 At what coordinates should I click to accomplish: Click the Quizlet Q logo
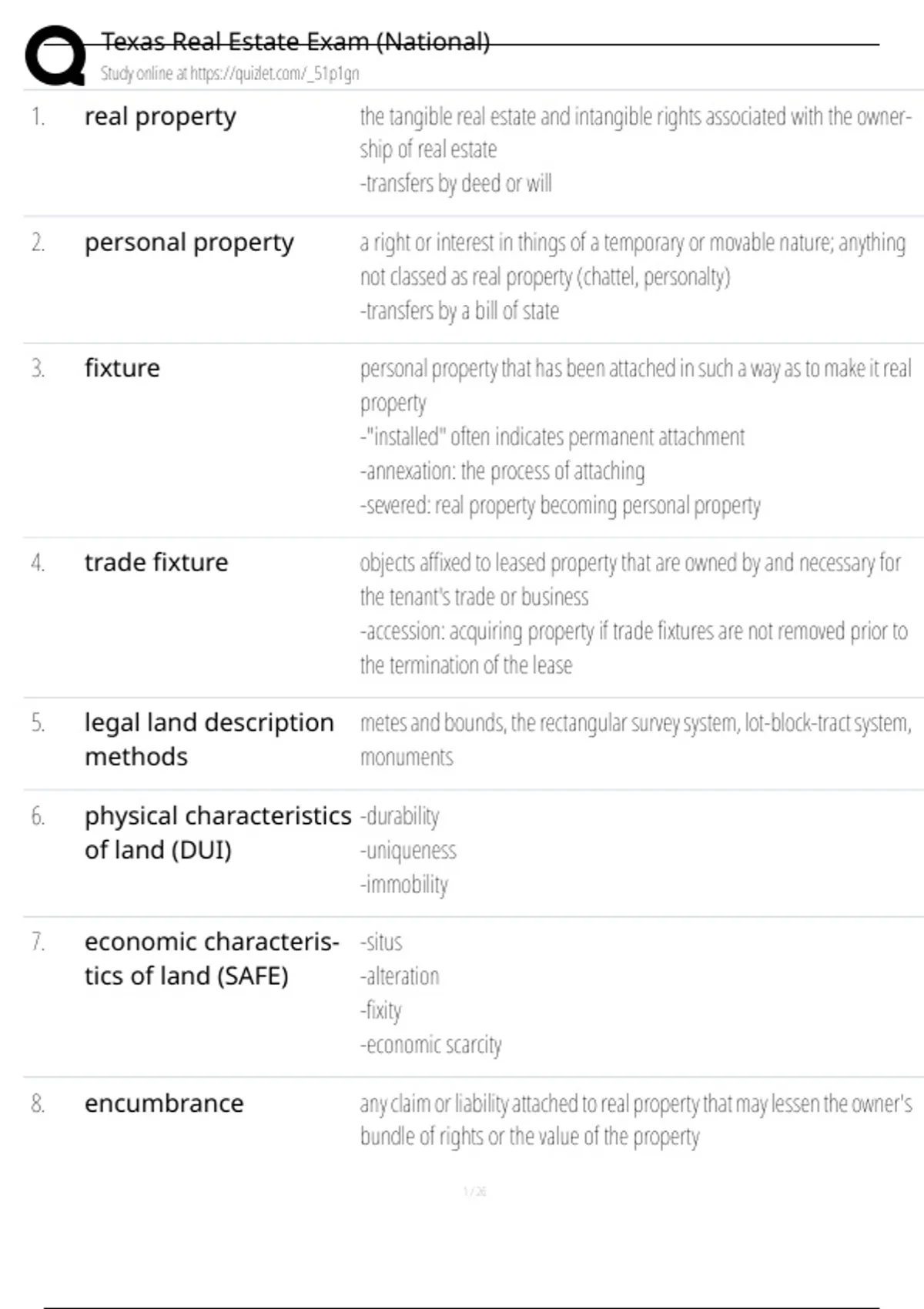pos(55,55)
